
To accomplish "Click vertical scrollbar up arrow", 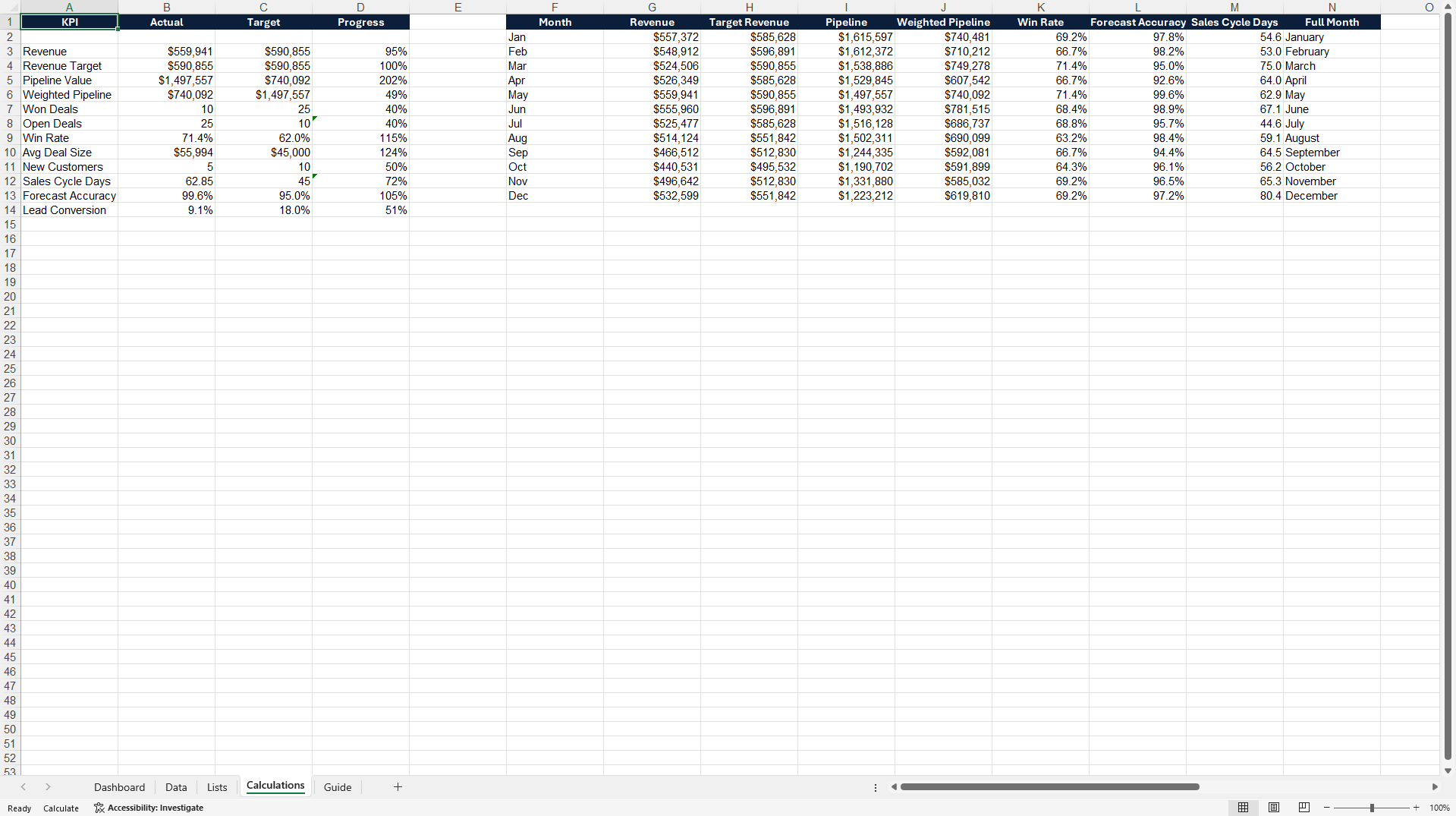I will tap(1448, 7).
